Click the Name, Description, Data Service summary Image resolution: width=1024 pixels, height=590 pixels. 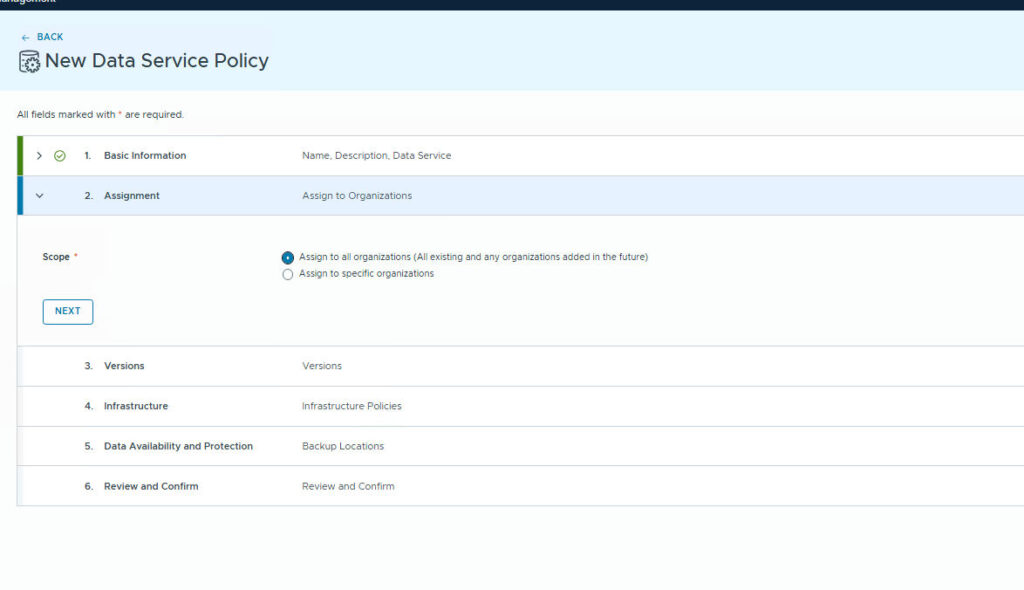376,156
